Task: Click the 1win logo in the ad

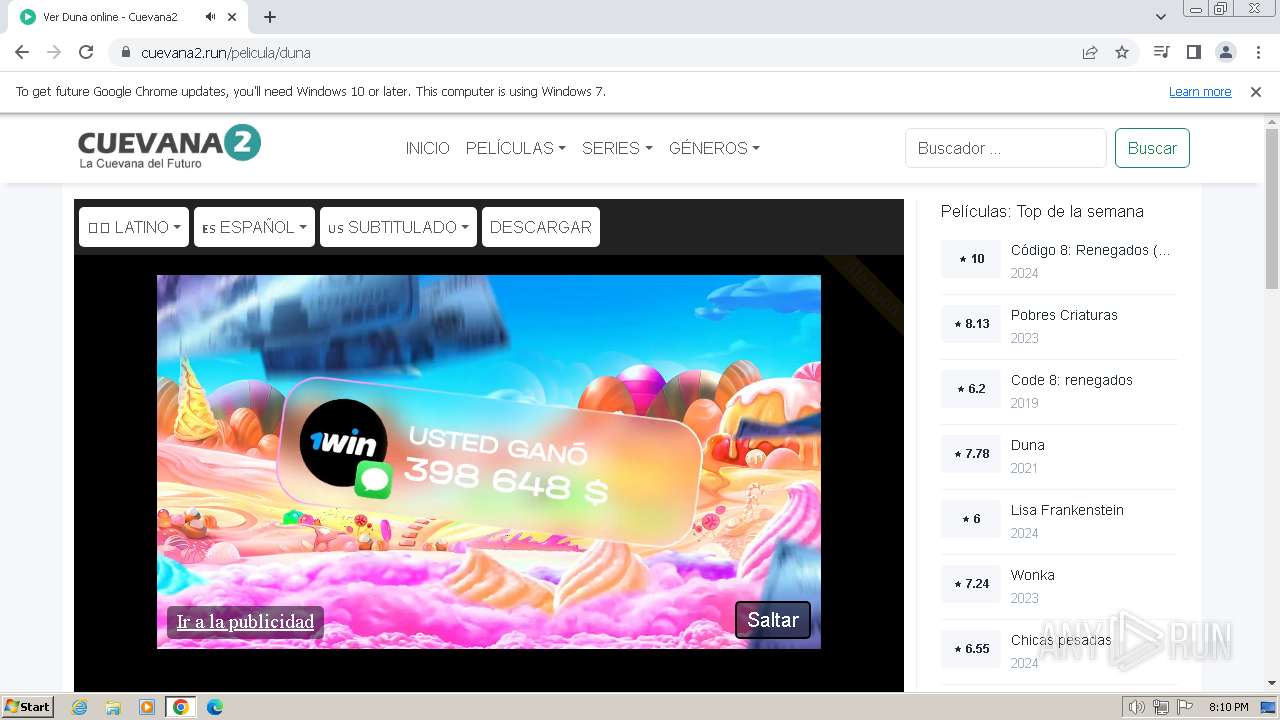Action: (x=343, y=443)
